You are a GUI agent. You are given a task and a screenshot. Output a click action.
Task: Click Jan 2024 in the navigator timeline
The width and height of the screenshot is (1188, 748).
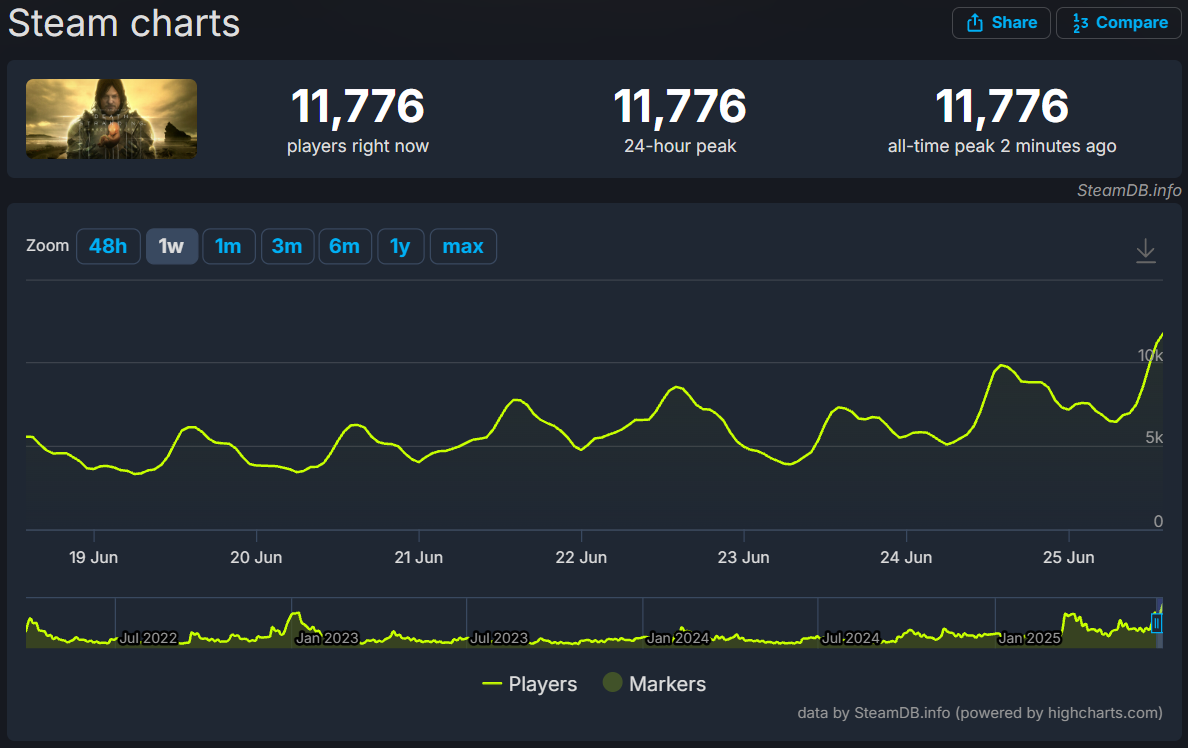pyautogui.click(x=677, y=638)
